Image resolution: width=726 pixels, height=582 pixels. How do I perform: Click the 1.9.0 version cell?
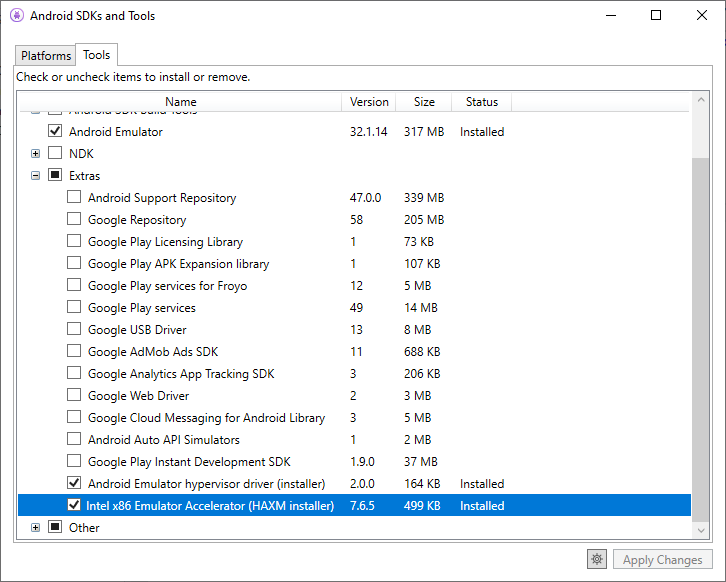362,462
